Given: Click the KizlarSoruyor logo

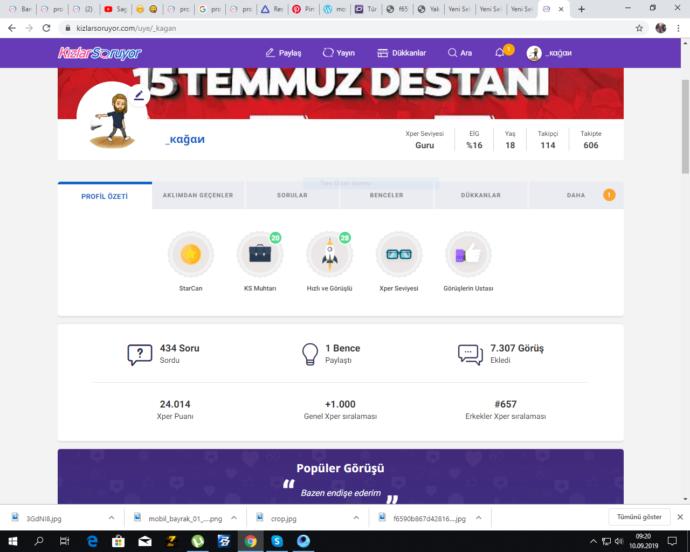Looking at the screenshot, I should point(99,53).
